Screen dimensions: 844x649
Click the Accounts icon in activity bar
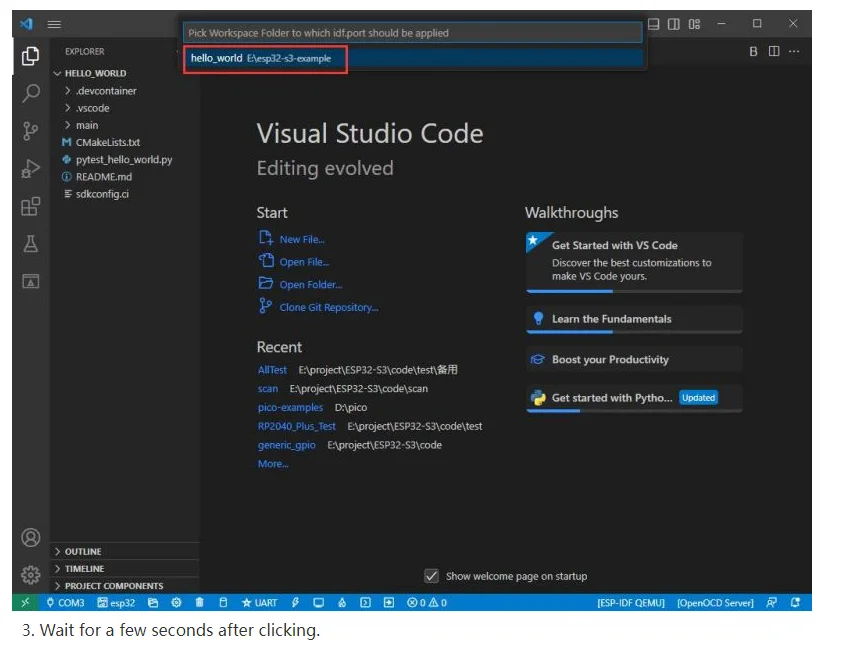pos(31,537)
